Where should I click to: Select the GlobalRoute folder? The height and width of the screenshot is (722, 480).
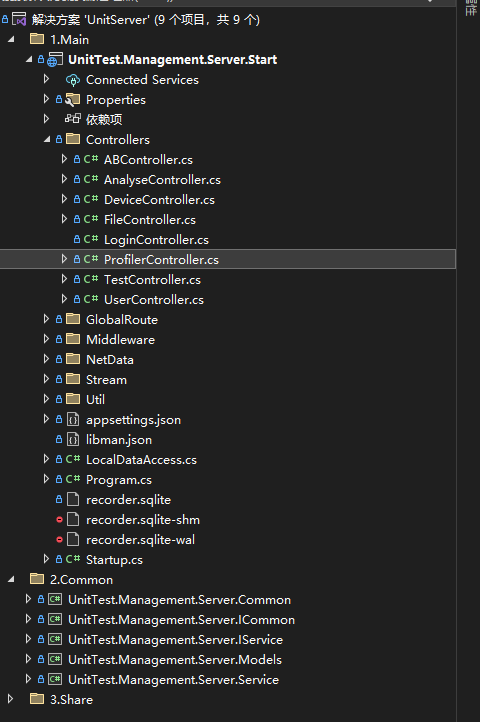pyautogui.click(x=122, y=320)
